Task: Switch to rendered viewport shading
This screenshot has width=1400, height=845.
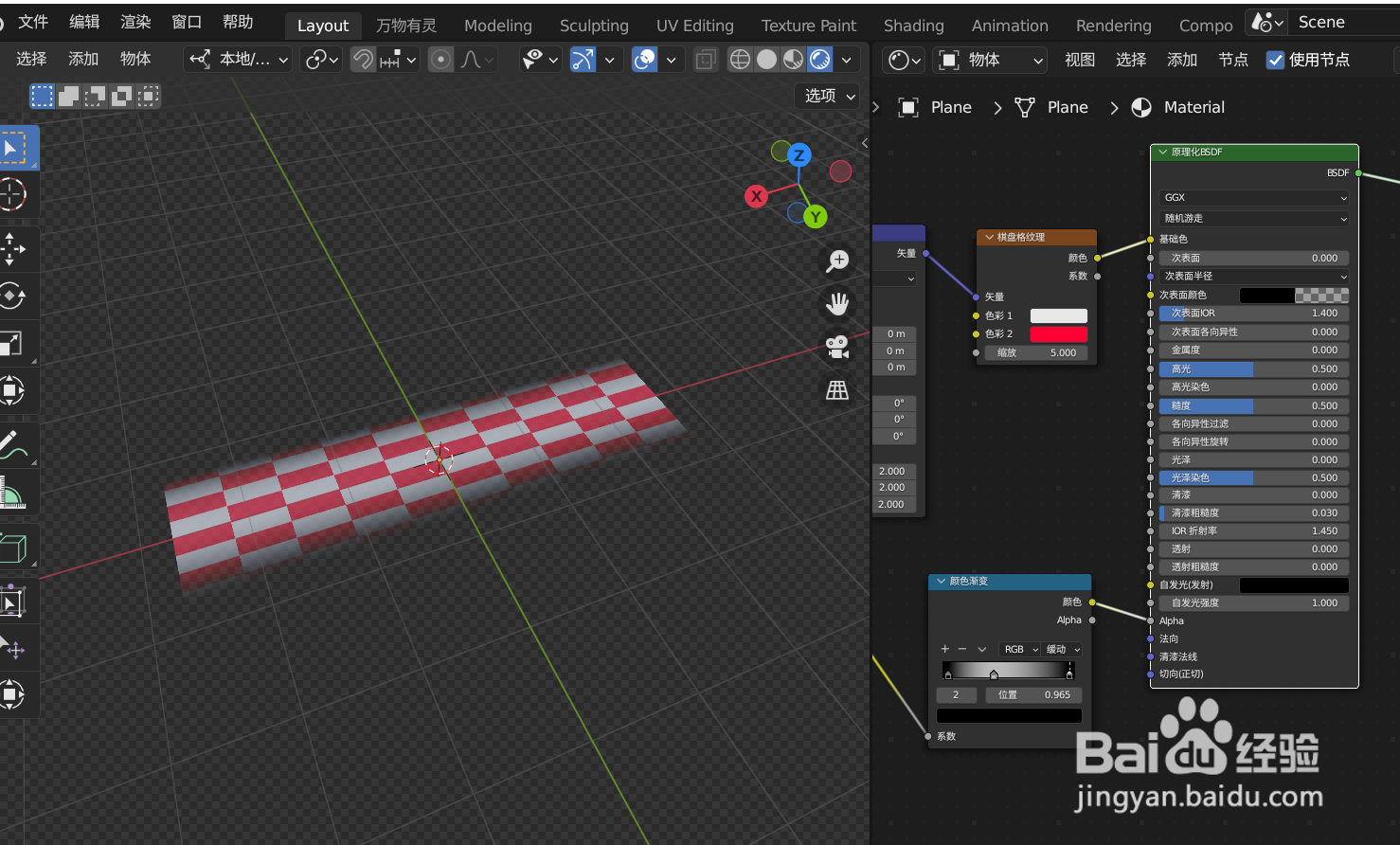Action: coord(820,60)
